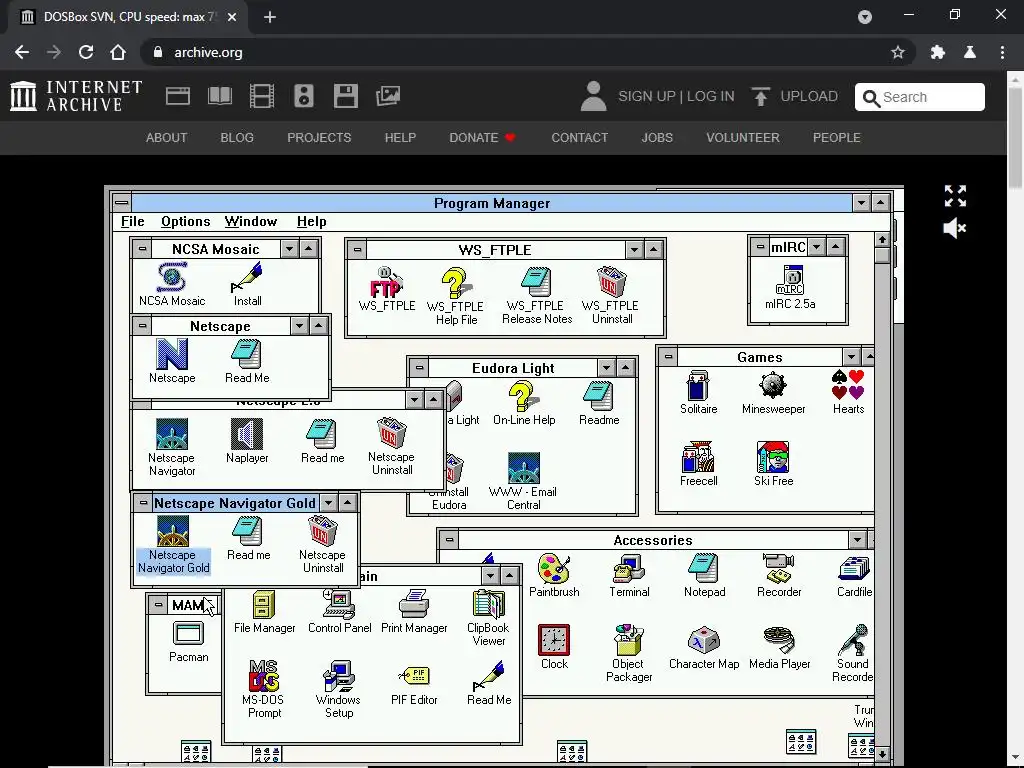1024x768 pixels.
Task: Open the VOLUNTEER link
Action: point(743,138)
